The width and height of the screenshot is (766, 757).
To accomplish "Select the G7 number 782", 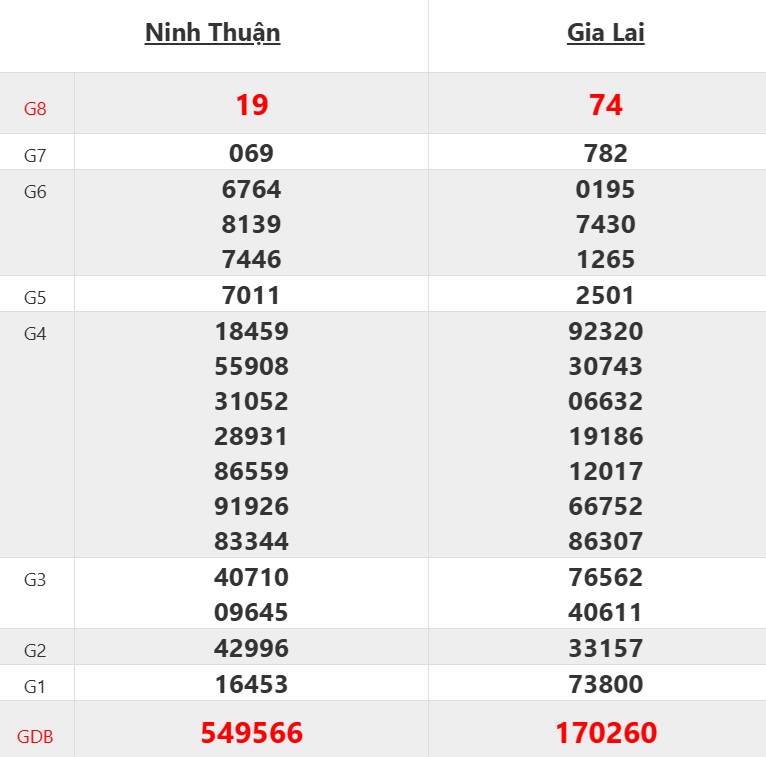I will tap(606, 154).
